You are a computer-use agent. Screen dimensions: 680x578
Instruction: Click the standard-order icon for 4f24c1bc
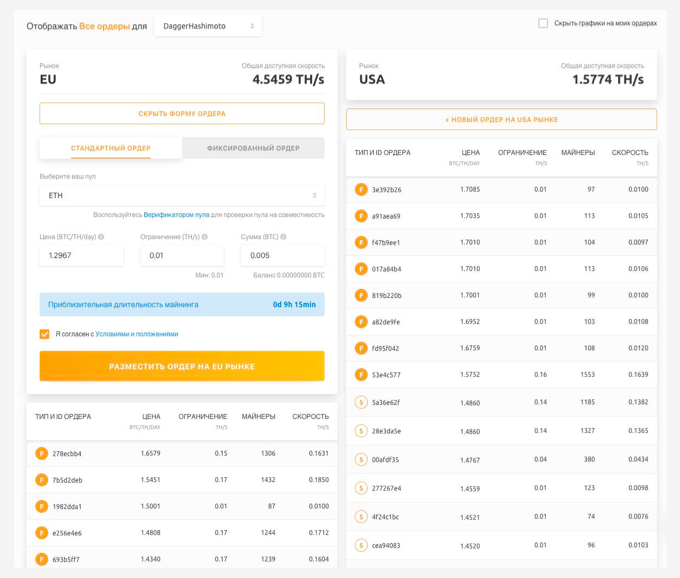[x=361, y=517]
